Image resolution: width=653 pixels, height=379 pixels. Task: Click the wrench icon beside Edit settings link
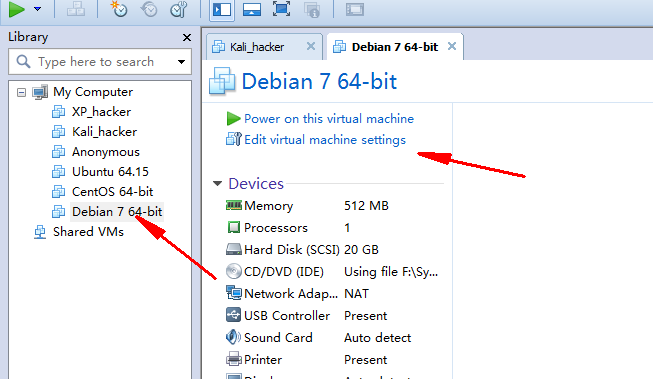pos(234,139)
